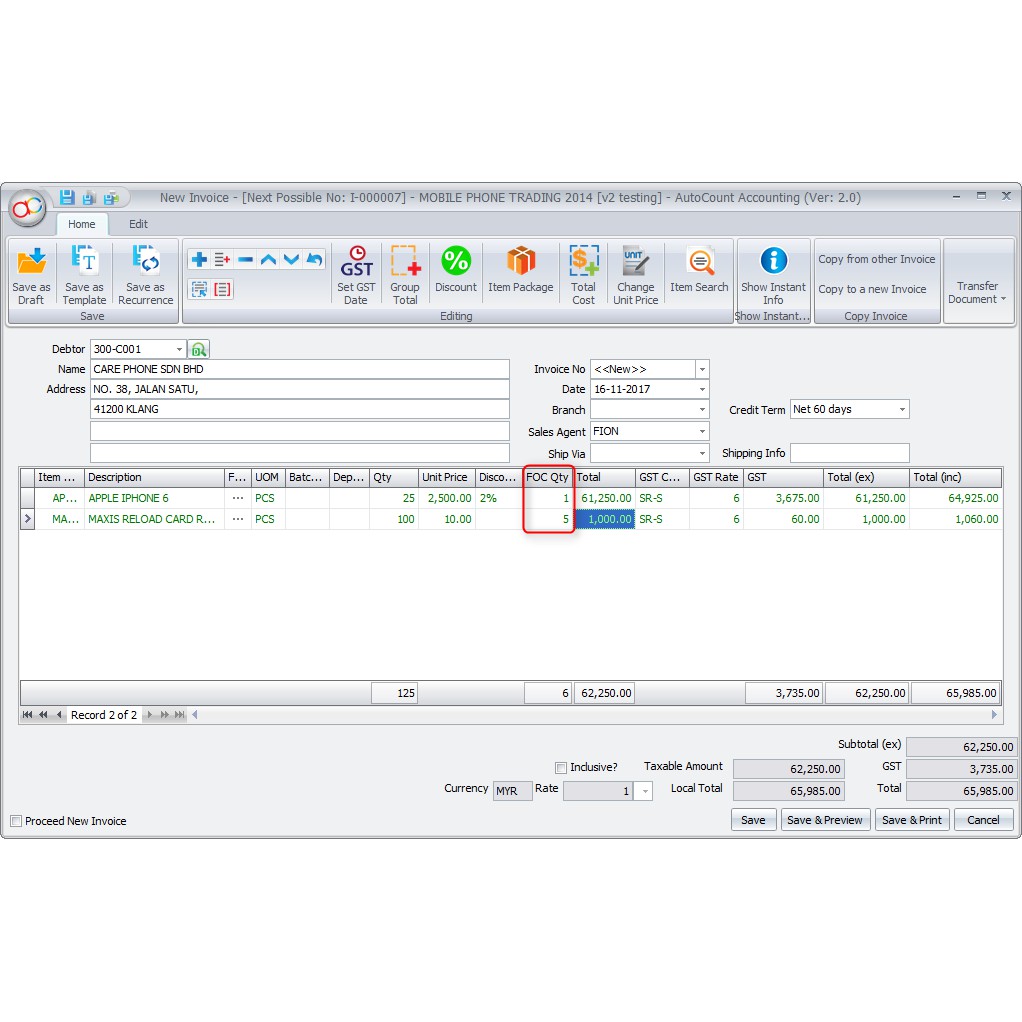Screen dimensions: 1022x1022
Task: Enable the Inclusive? checkbox
Action: coord(561,768)
